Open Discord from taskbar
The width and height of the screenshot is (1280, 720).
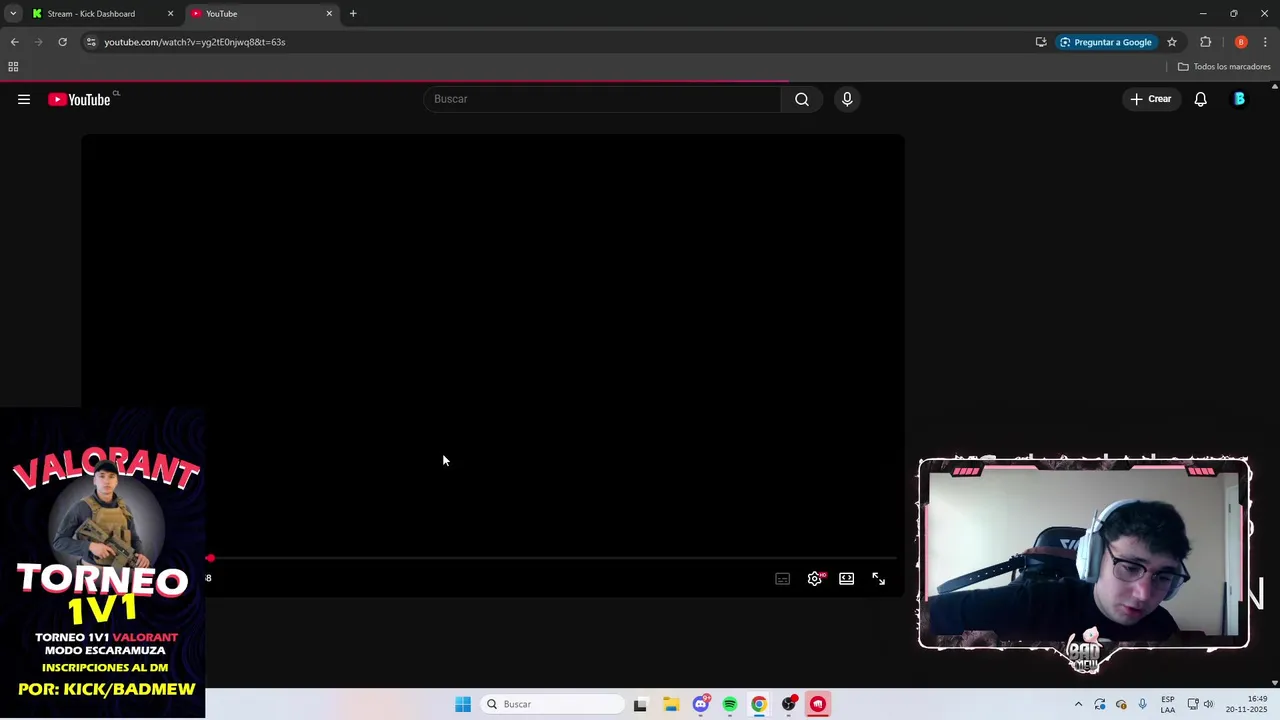[x=701, y=704]
